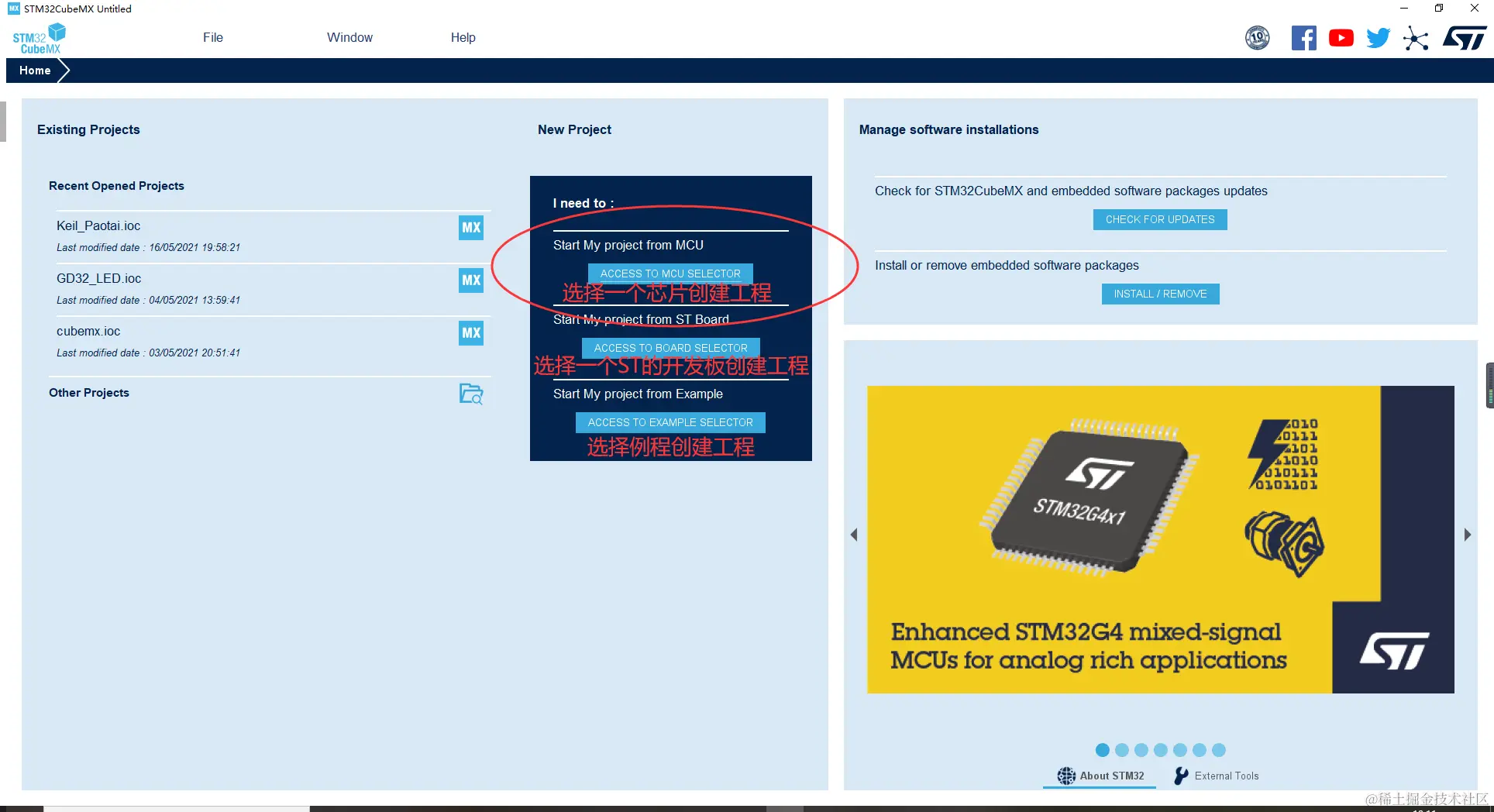Open the File menu

click(x=213, y=37)
